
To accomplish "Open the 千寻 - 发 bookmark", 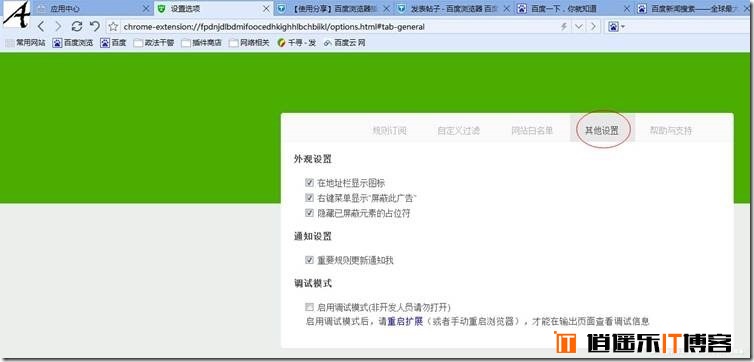I will click(297, 43).
